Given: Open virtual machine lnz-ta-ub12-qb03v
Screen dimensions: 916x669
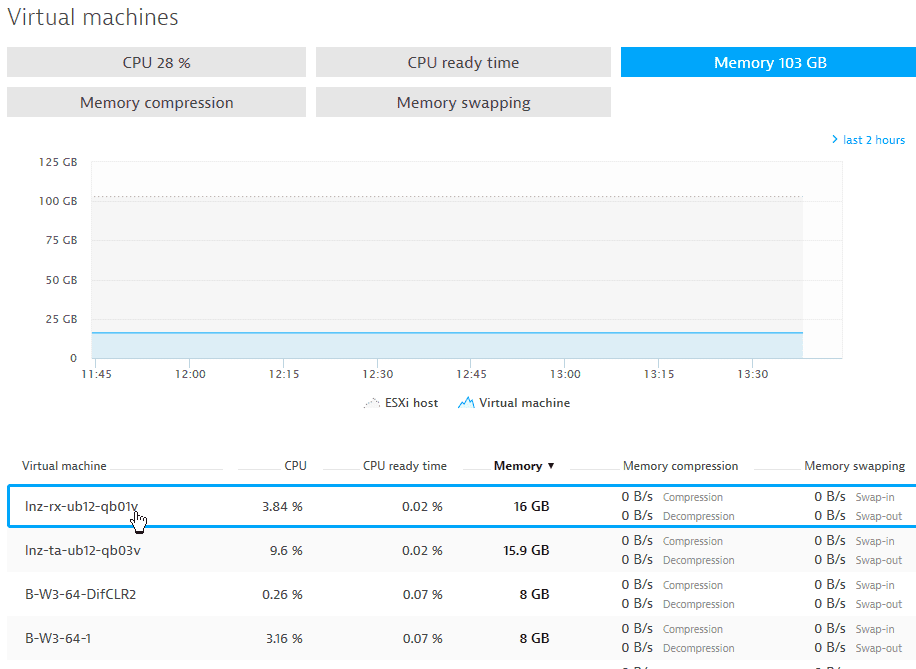Looking at the screenshot, I should [83, 550].
